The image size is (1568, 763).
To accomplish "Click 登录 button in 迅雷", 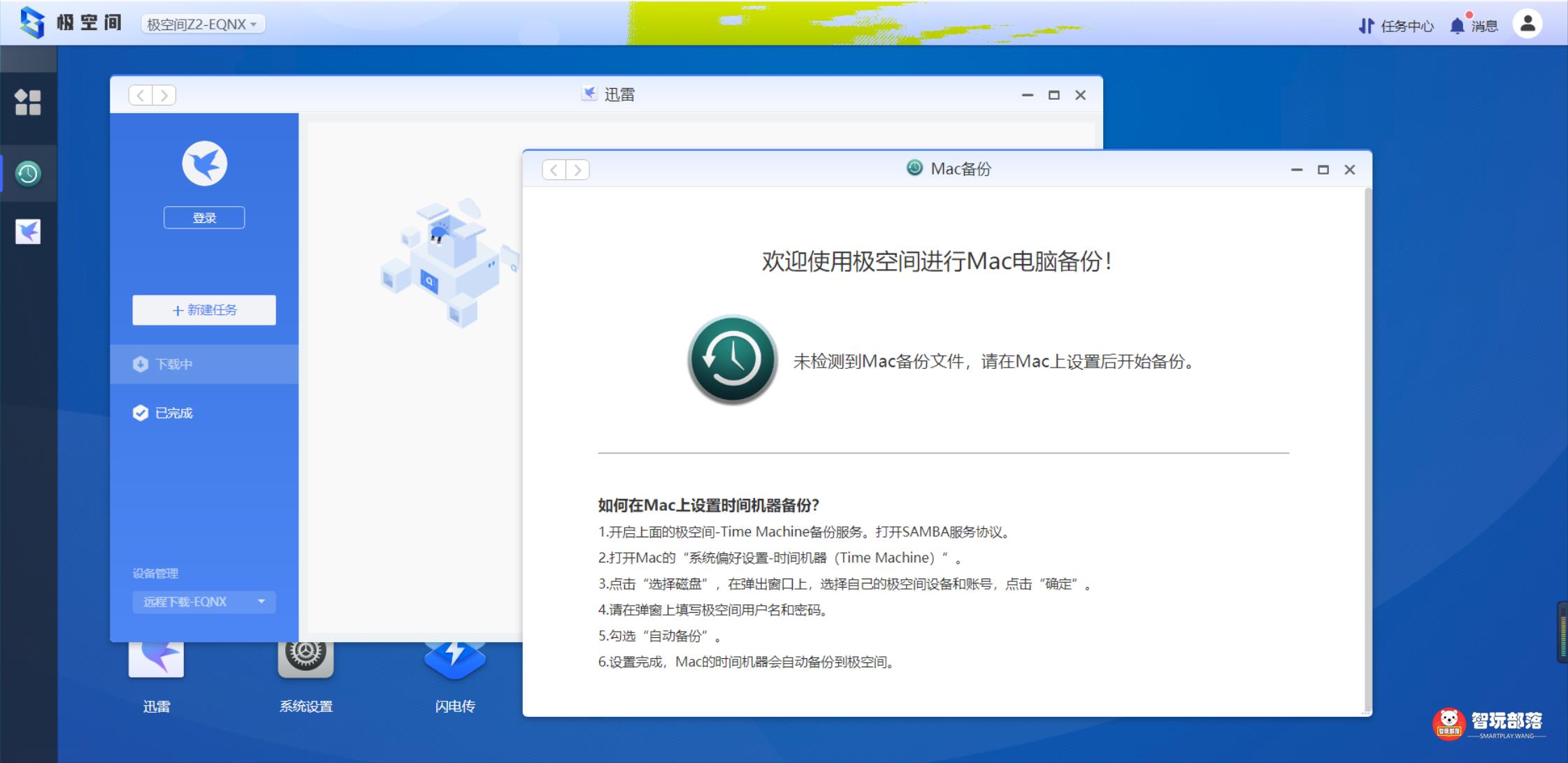I will coord(204,217).
